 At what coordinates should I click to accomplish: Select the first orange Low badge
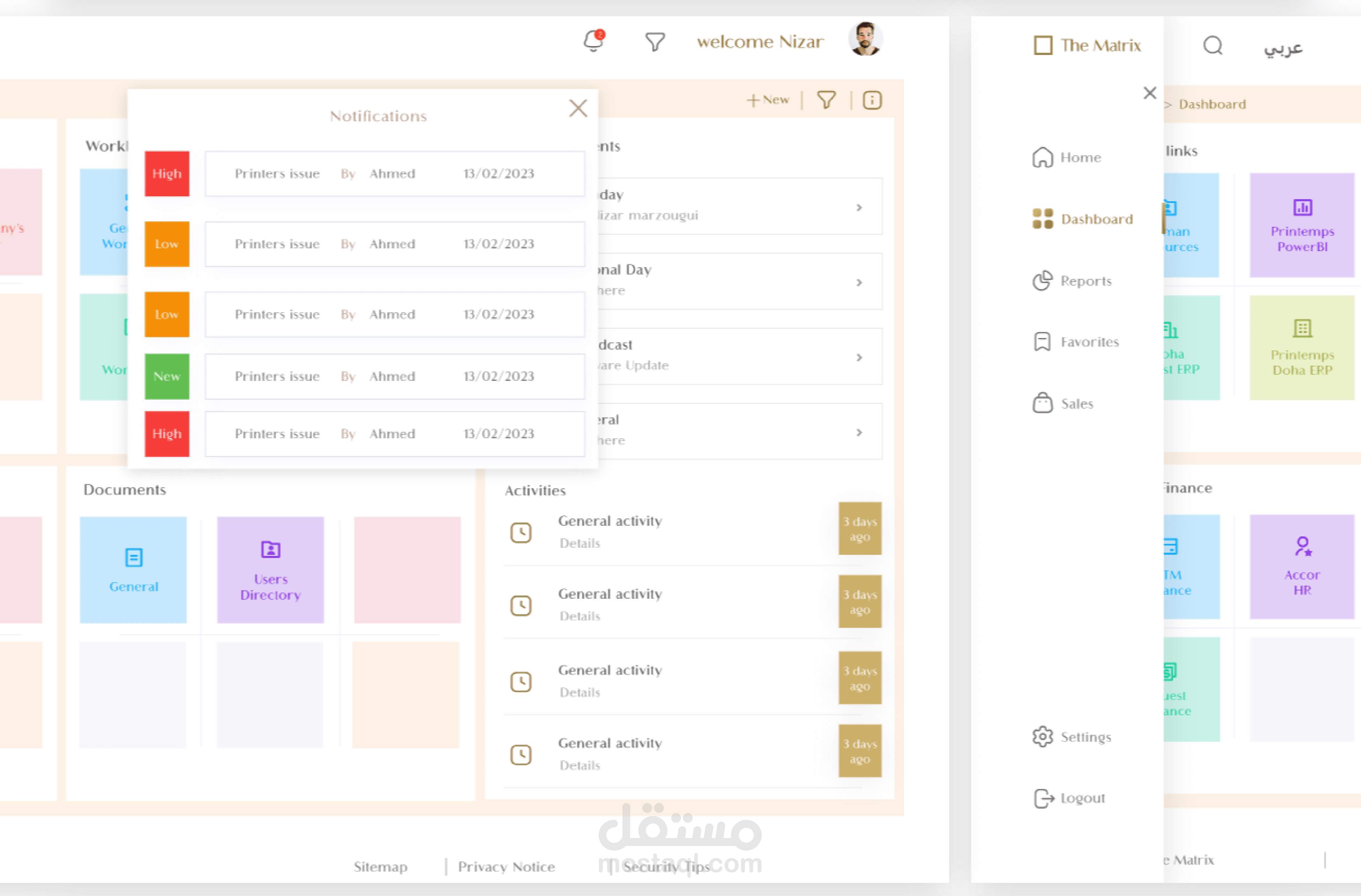(167, 244)
